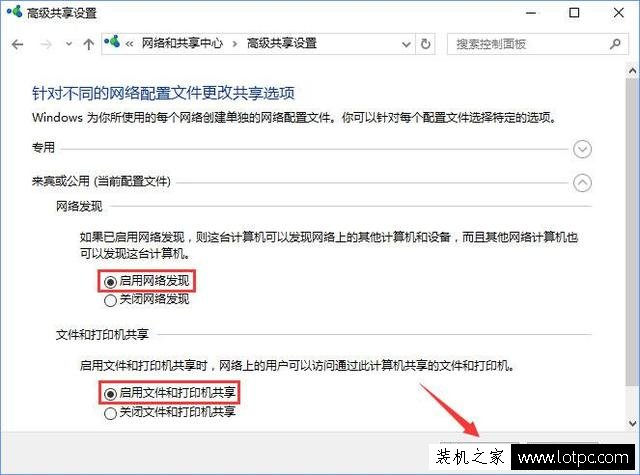Viewport: 640px width, 475px height.
Task: Click the scrollbar down arrow
Action: 632,424
